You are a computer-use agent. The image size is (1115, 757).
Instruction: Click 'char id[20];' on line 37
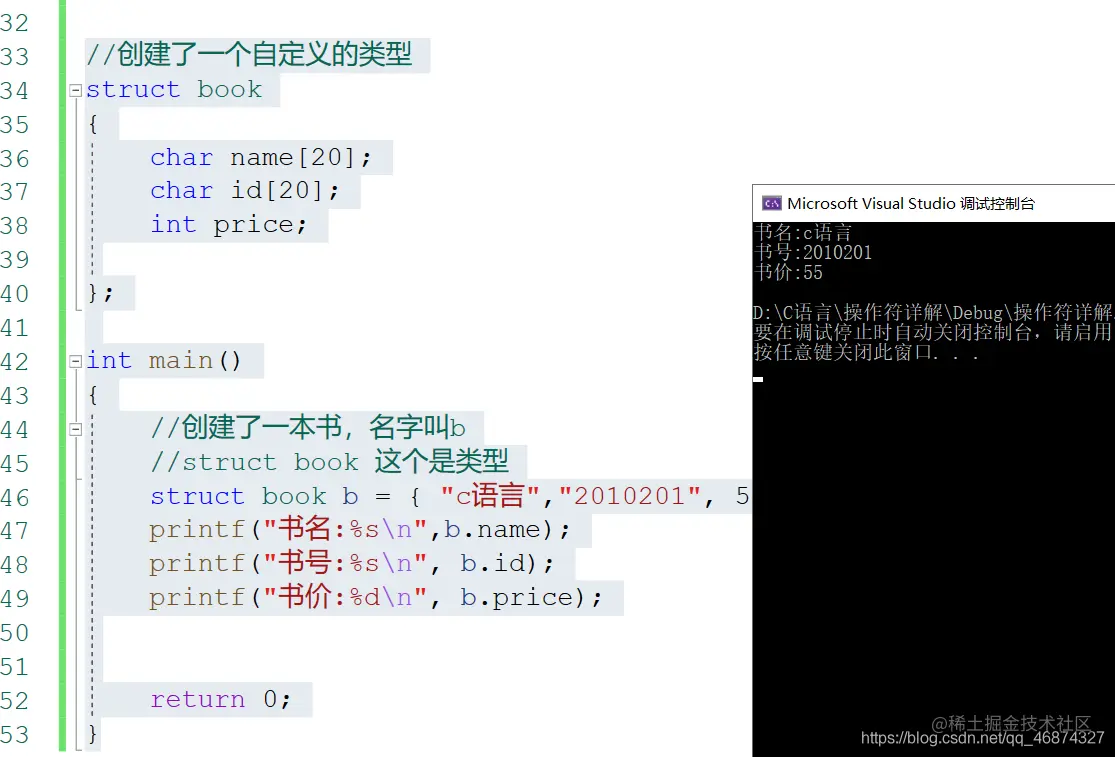tap(245, 190)
